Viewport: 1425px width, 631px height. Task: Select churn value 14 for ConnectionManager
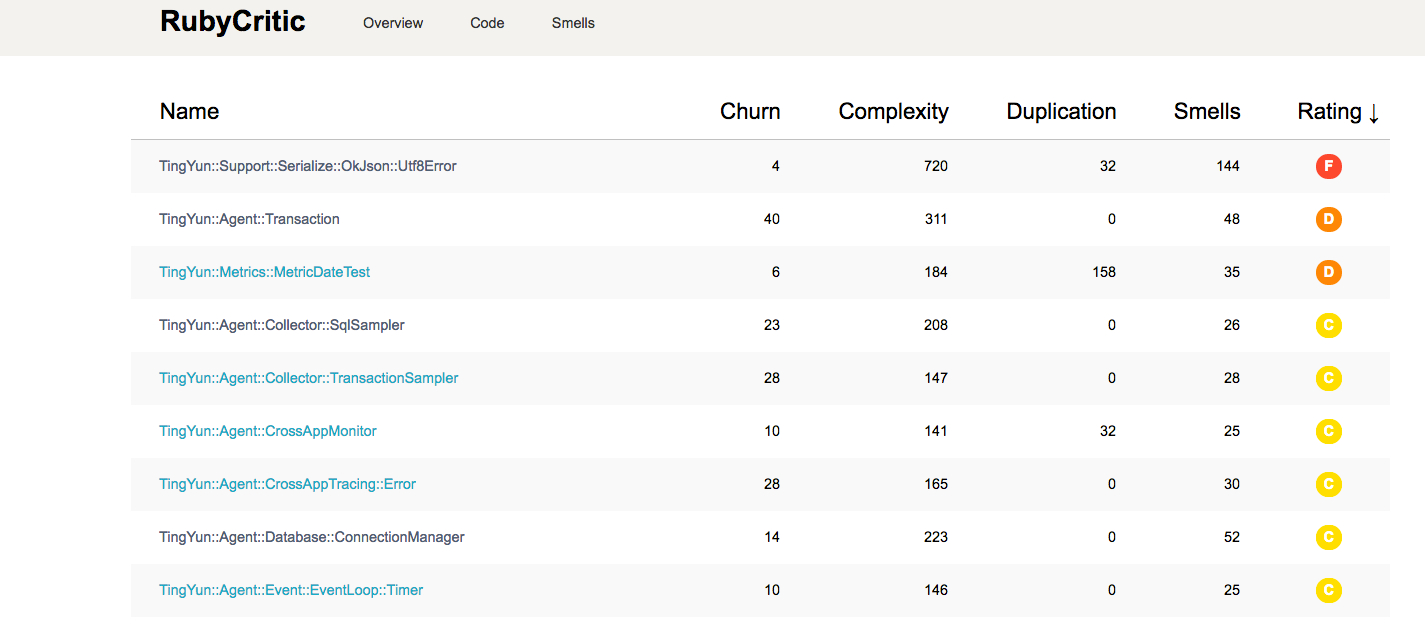pos(772,537)
